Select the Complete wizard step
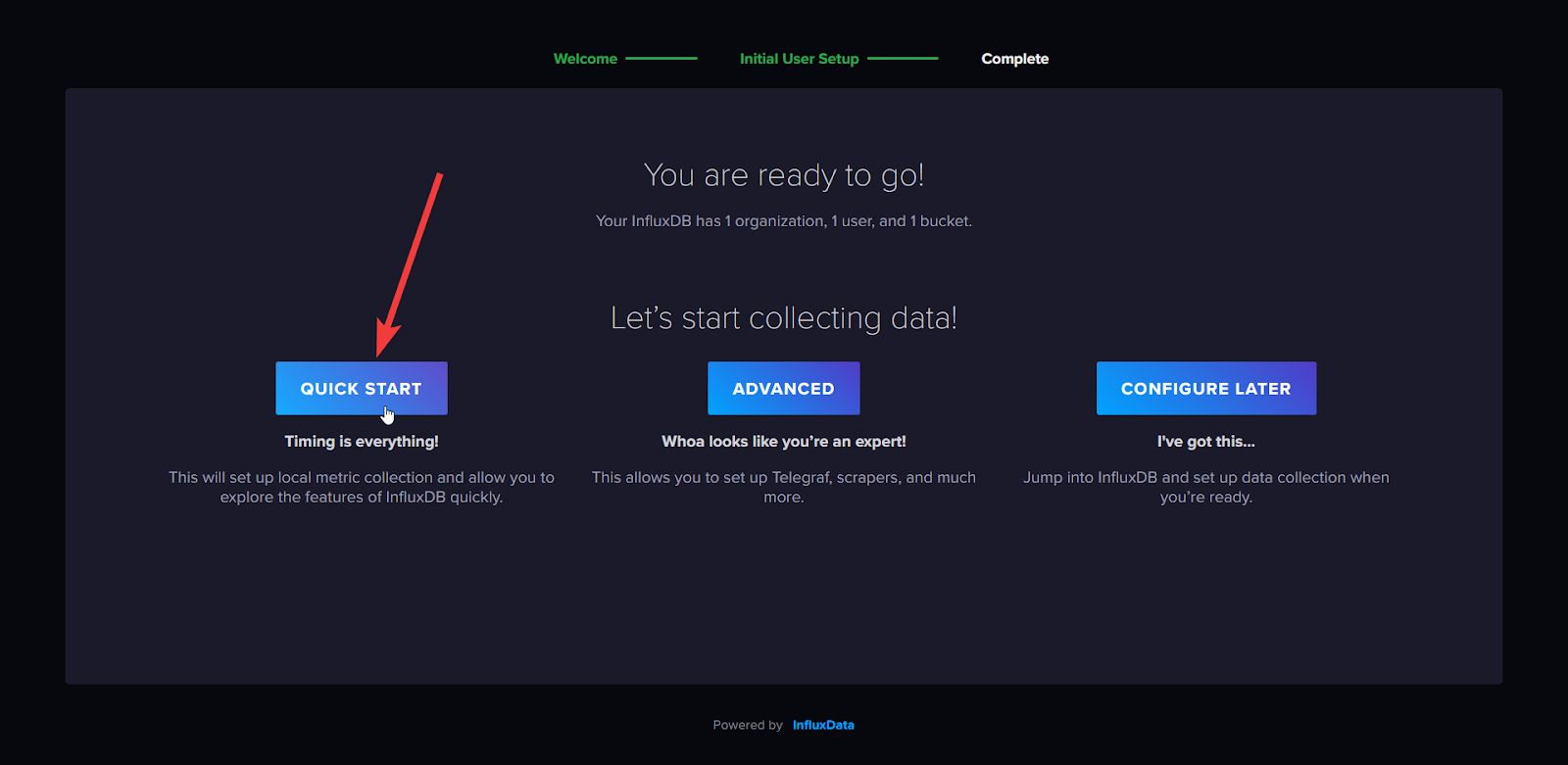Image resolution: width=1568 pixels, height=765 pixels. click(1014, 59)
